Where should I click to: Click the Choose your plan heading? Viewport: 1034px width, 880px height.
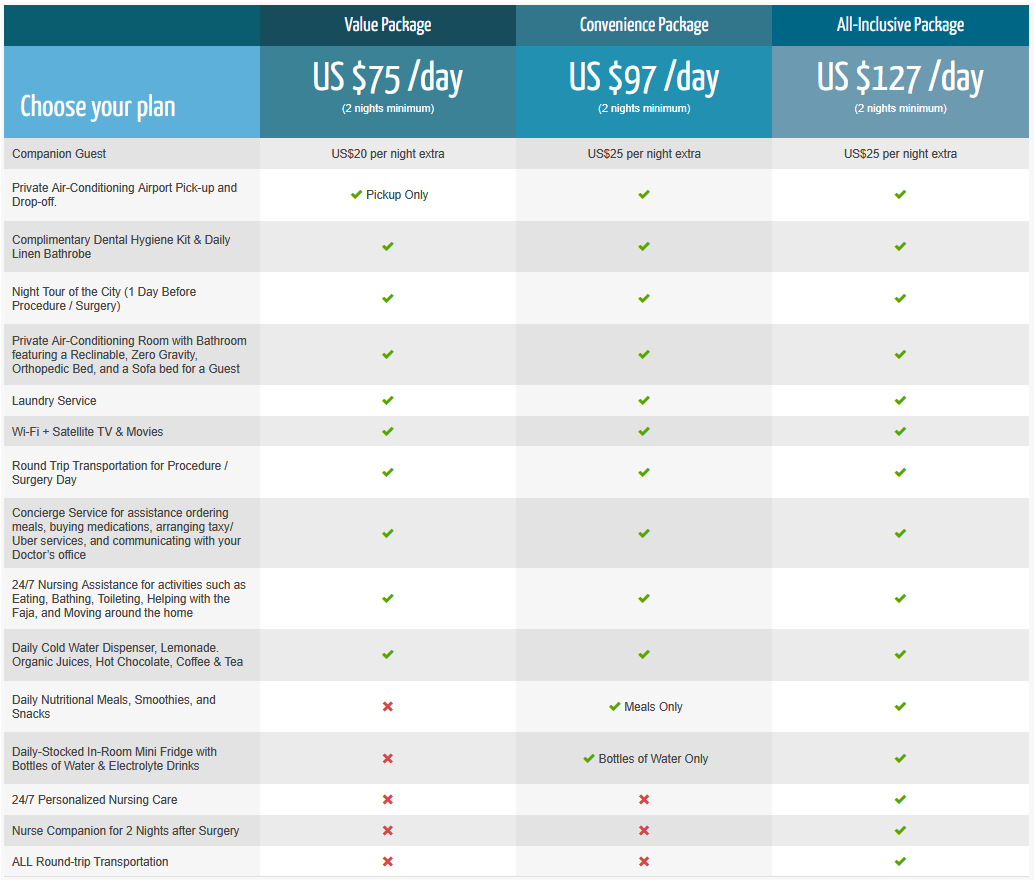tap(98, 107)
